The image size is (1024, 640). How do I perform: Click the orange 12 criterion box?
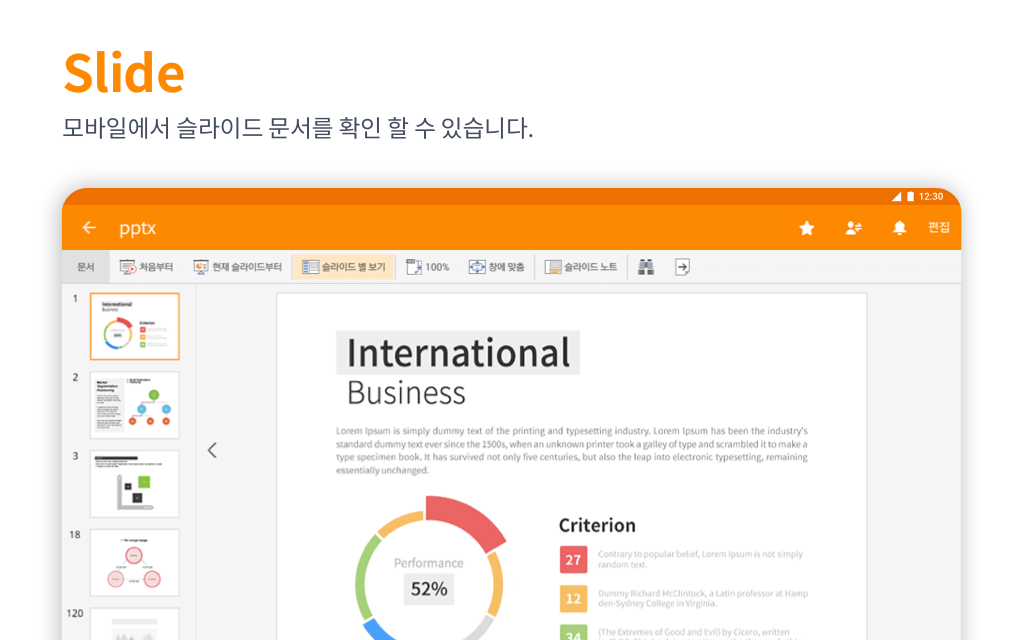(x=573, y=599)
